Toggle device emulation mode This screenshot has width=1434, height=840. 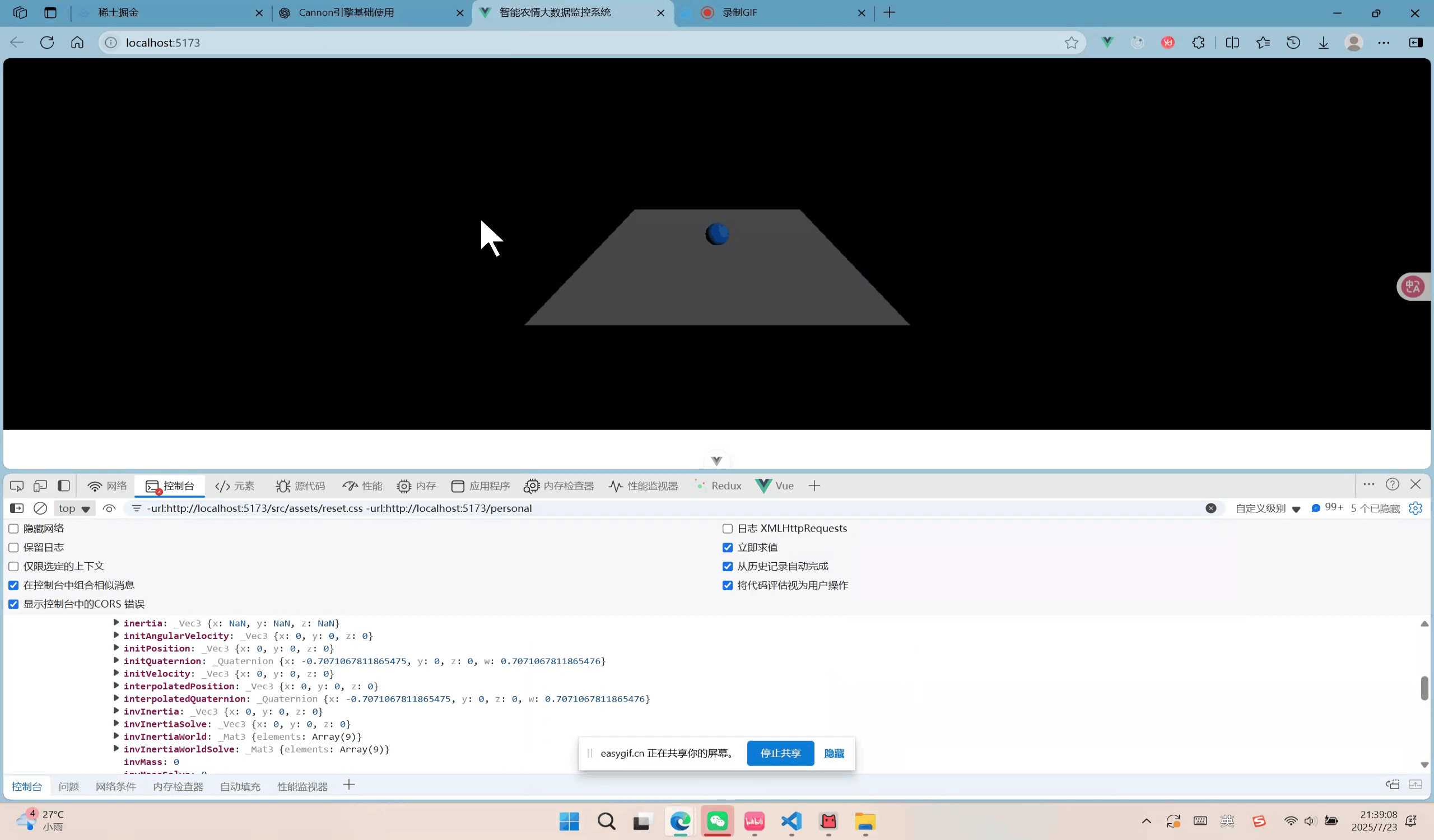pyautogui.click(x=40, y=486)
